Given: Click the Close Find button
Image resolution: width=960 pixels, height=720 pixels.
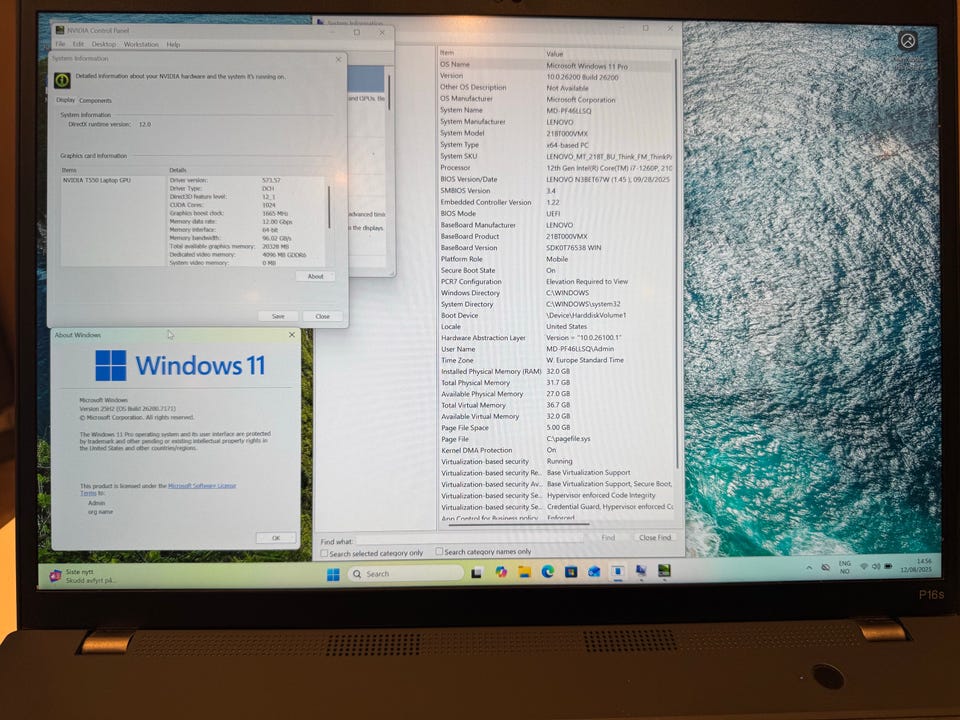Looking at the screenshot, I should (654, 537).
